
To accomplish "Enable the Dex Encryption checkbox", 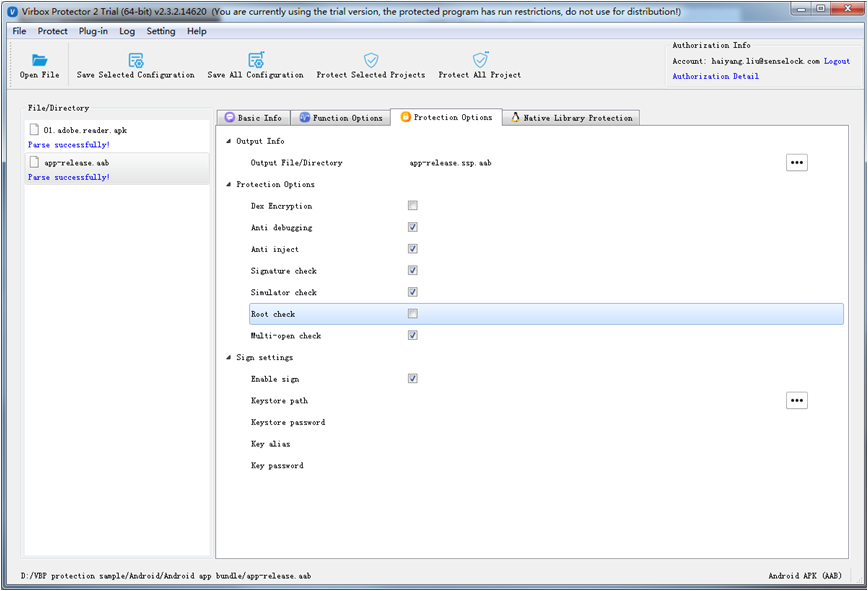I will click(x=412, y=205).
